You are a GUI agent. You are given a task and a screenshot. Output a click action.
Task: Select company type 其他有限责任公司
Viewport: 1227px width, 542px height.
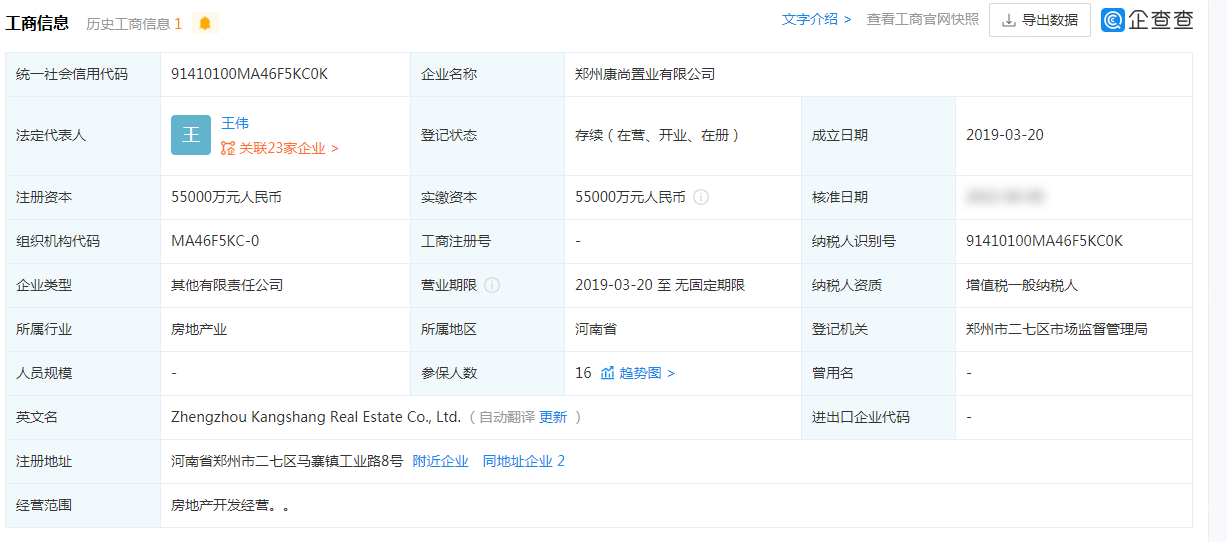[x=227, y=285]
